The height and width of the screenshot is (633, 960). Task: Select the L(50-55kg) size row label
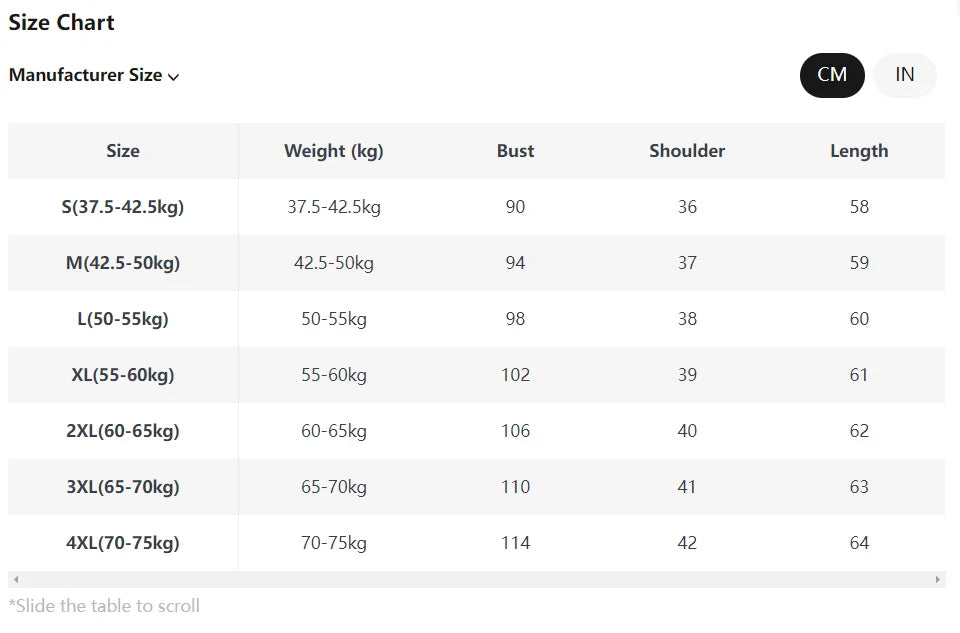[x=123, y=319]
